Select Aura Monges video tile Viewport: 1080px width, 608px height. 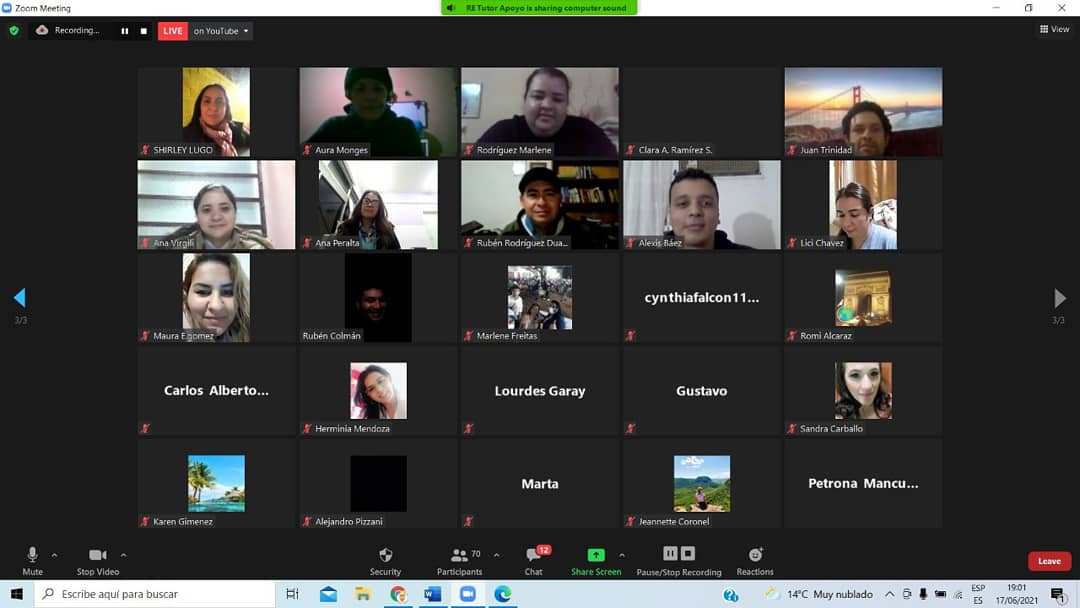pyautogui.click(x=378, y=112)
